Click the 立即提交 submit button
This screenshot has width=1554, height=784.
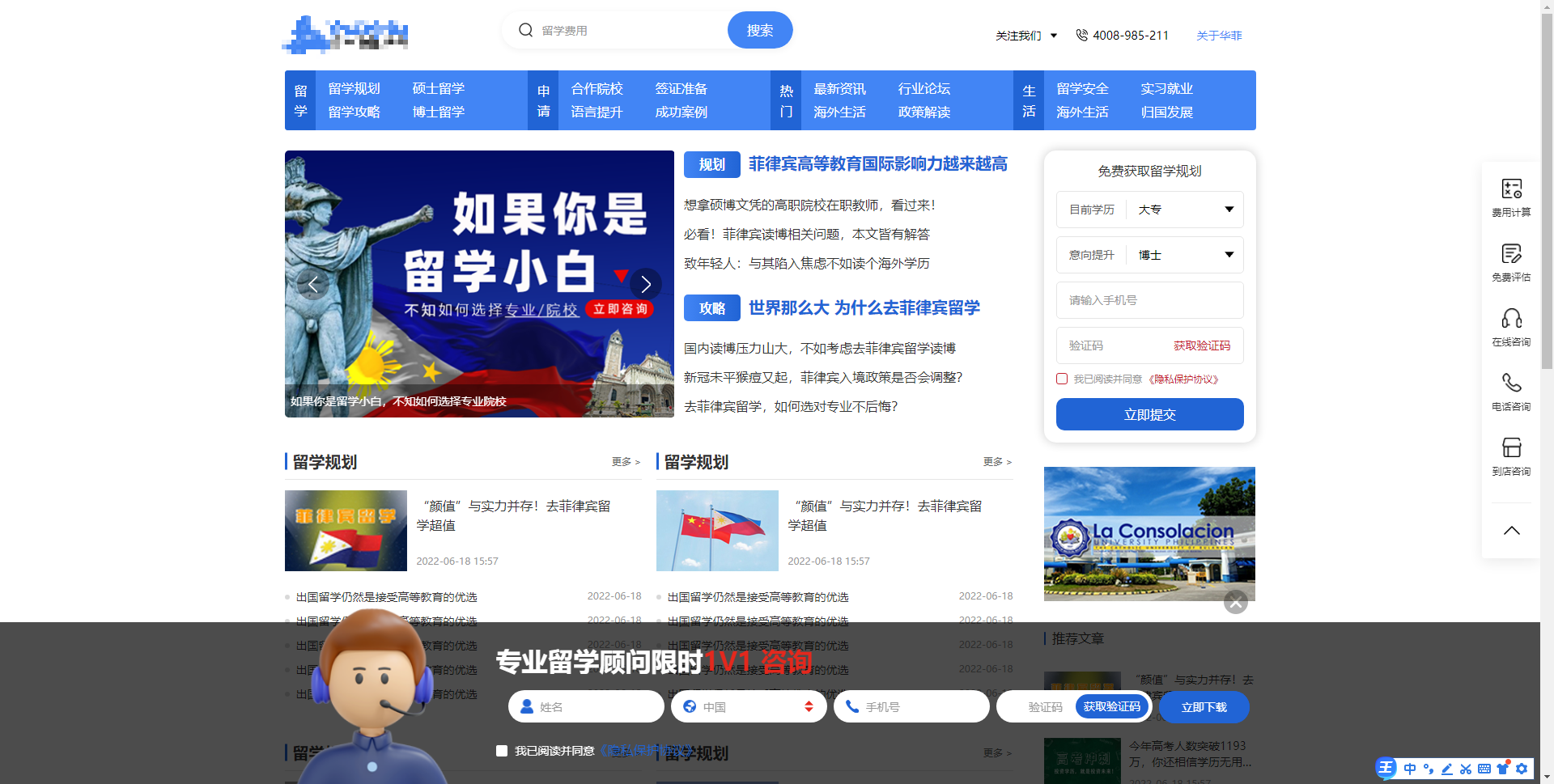(x=1149, y=414)
